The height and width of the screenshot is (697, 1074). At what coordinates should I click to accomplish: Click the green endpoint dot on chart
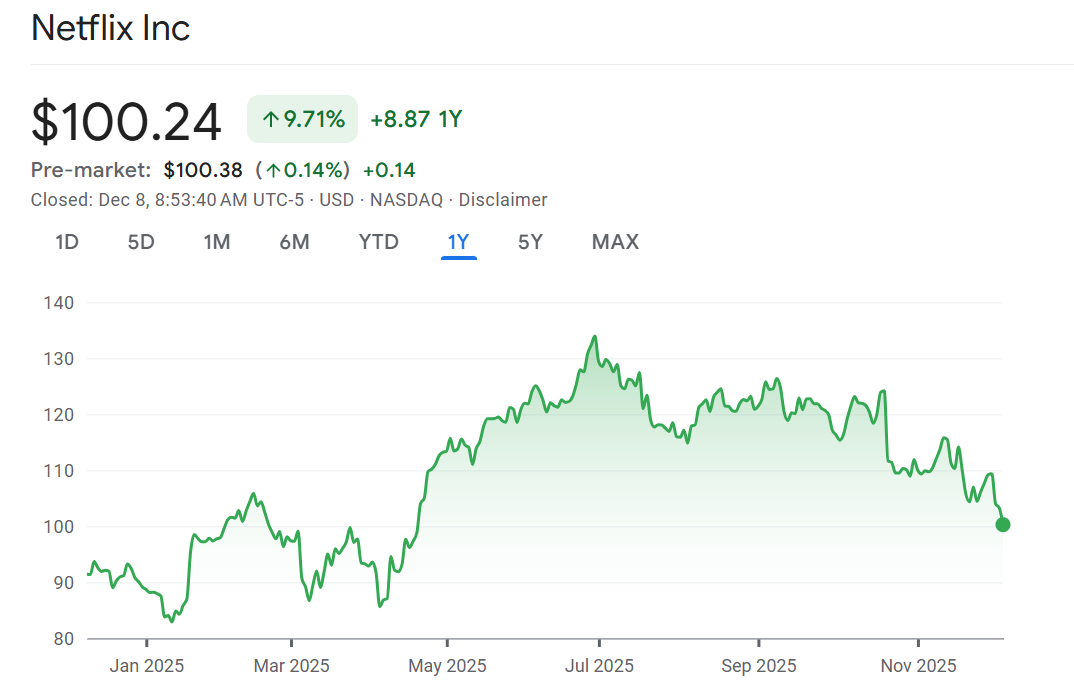pyautogui.click(x=1003, y=525)
